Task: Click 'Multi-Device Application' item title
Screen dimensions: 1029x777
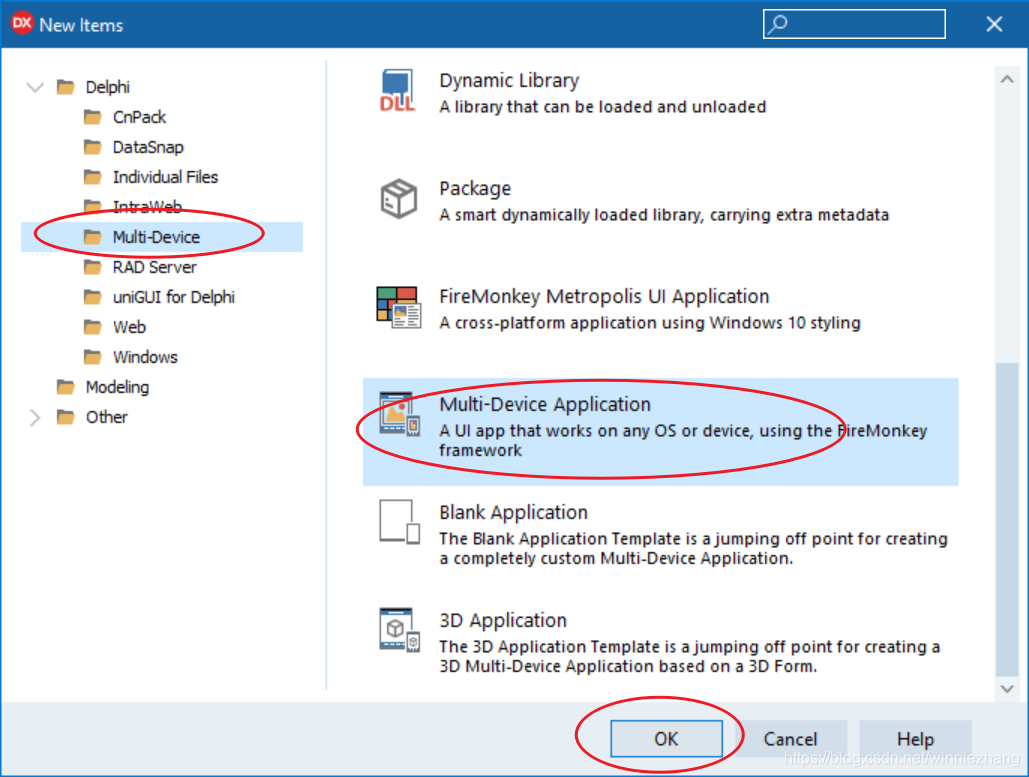Action: [x=545, y=404]
